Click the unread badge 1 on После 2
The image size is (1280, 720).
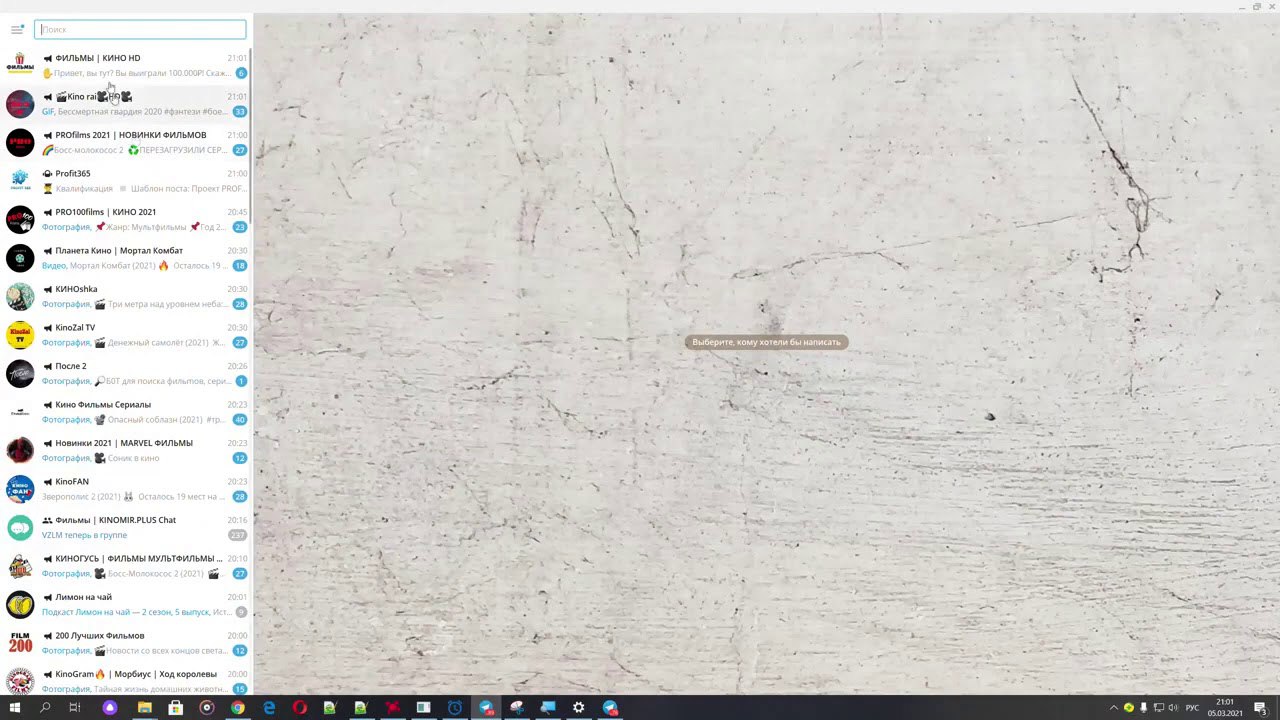[241, 381]
